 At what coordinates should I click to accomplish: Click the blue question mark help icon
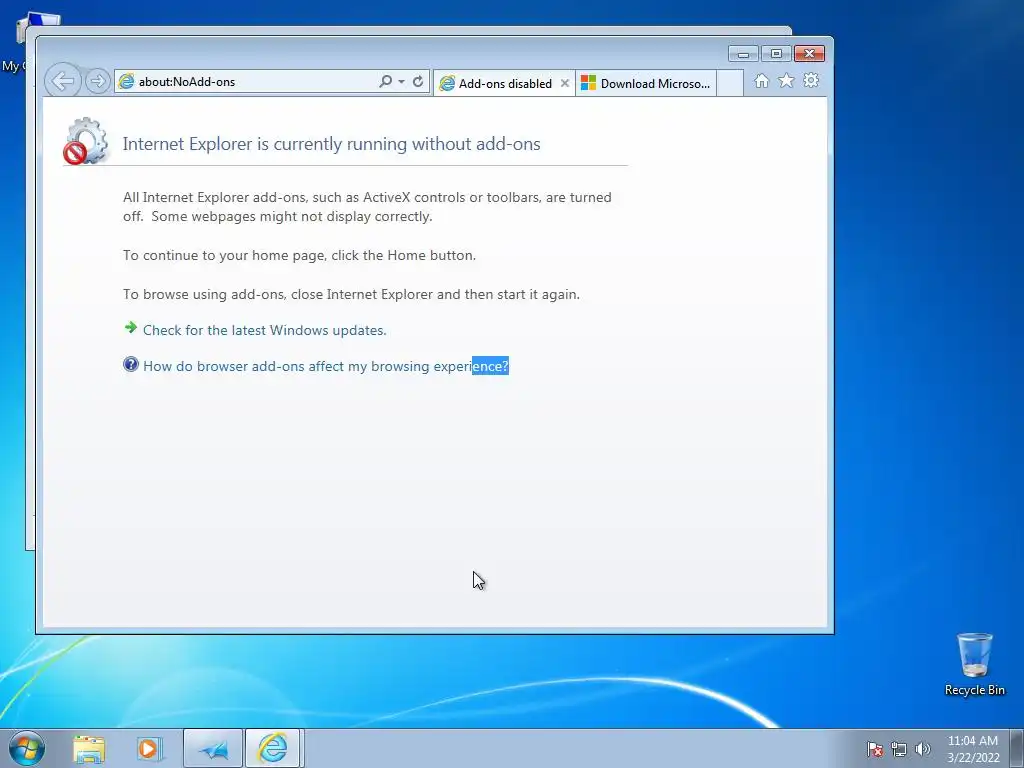tap(131, 364)
